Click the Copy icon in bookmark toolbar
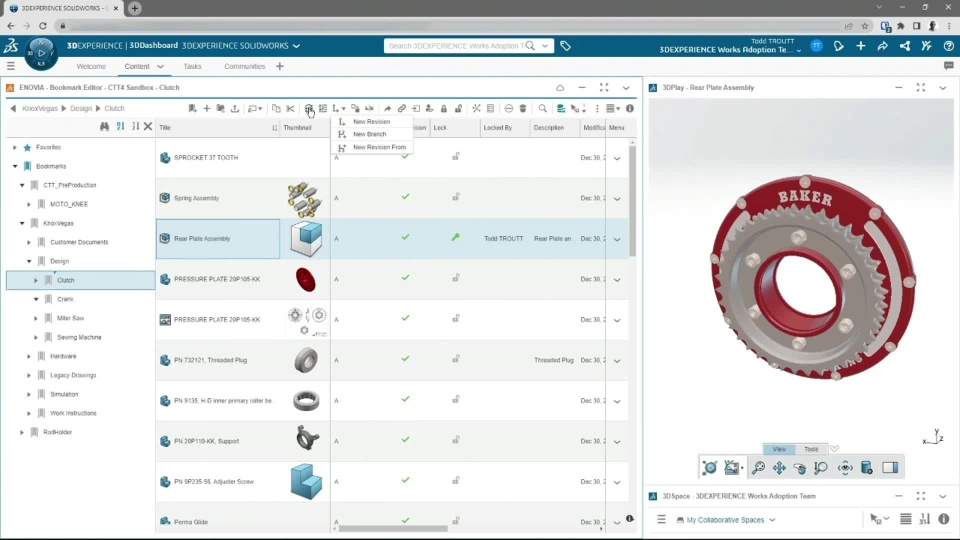 [276, 108]
